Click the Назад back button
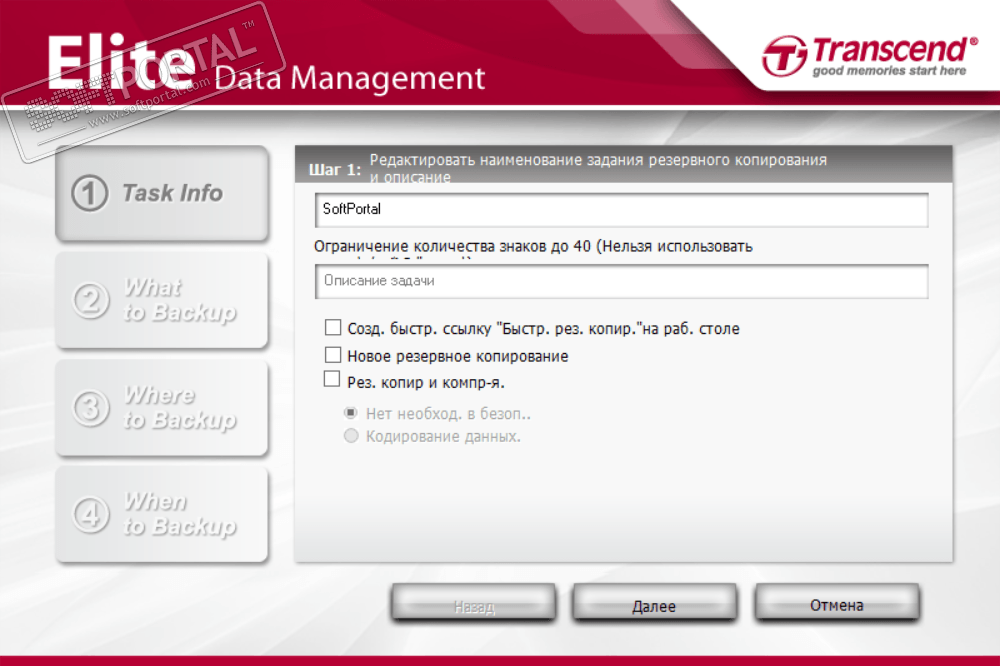 (x=474, y=603)
